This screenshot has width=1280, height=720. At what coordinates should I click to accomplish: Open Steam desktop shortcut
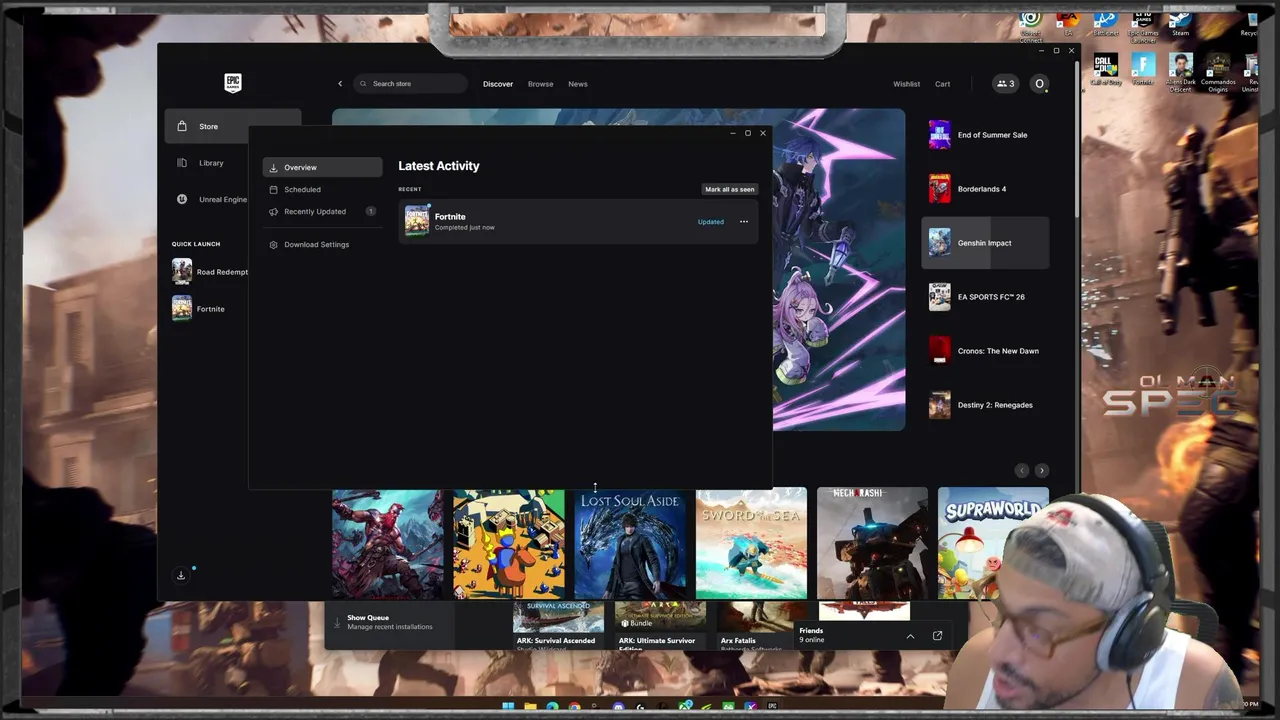point(1180,22)
